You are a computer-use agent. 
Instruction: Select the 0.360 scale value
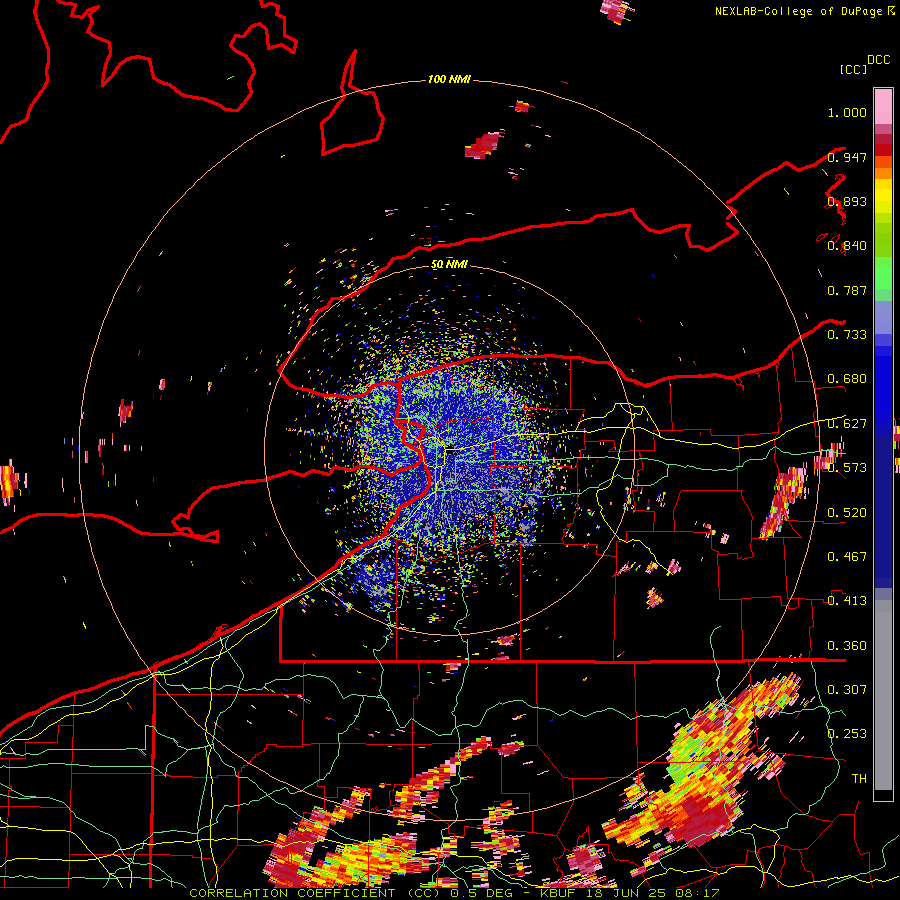[847, 646]
